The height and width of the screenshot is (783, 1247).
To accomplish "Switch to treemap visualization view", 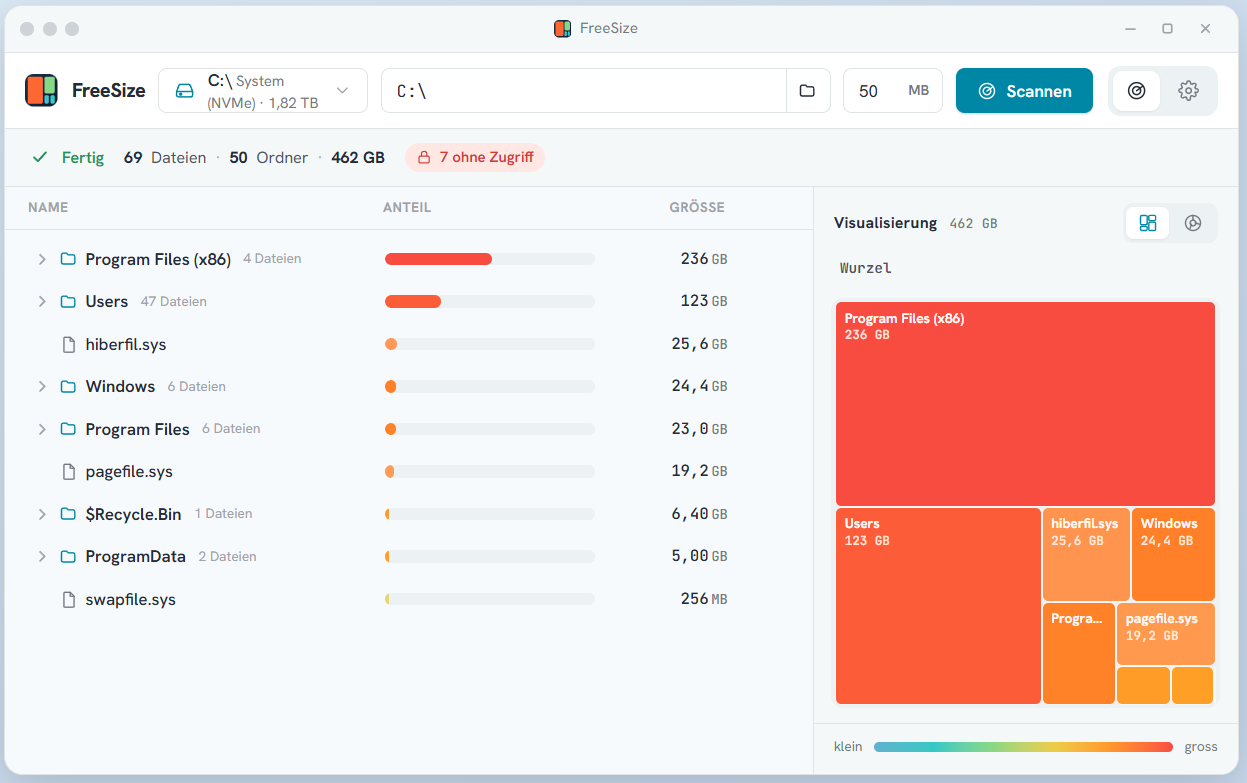I will tap(1148, 223).
